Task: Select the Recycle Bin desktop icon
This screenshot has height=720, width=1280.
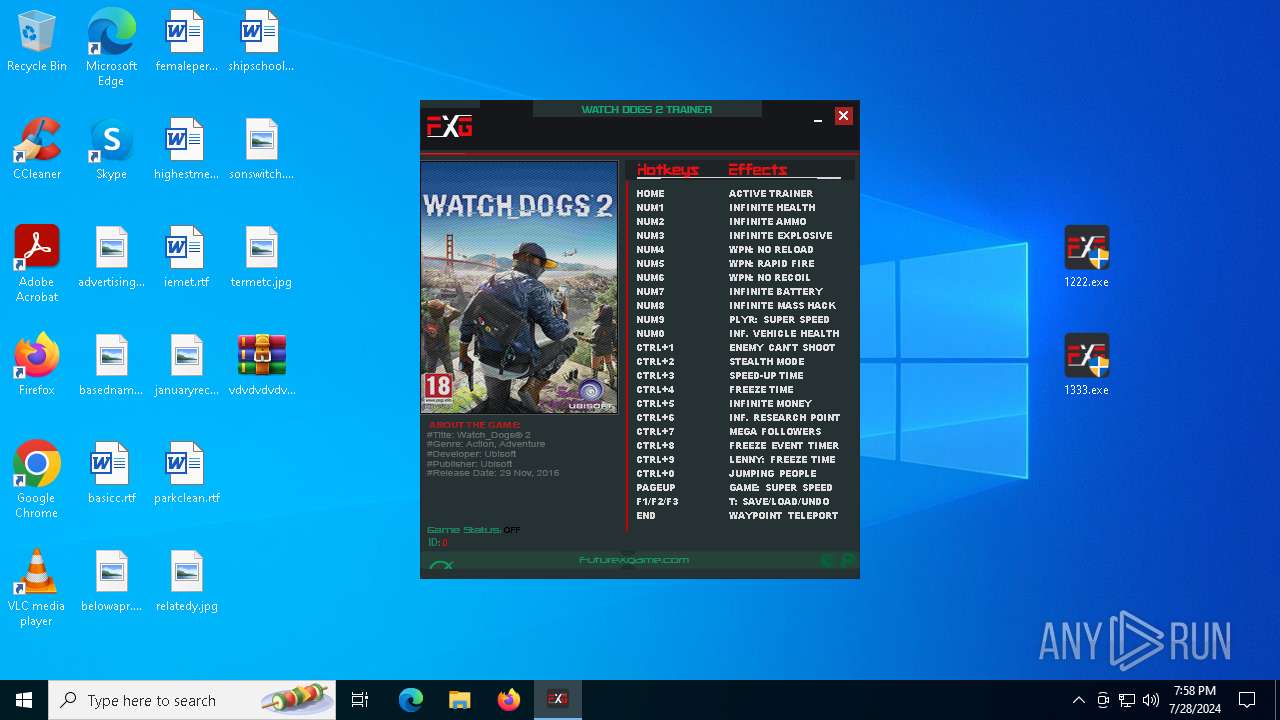Action: (37, 41)
